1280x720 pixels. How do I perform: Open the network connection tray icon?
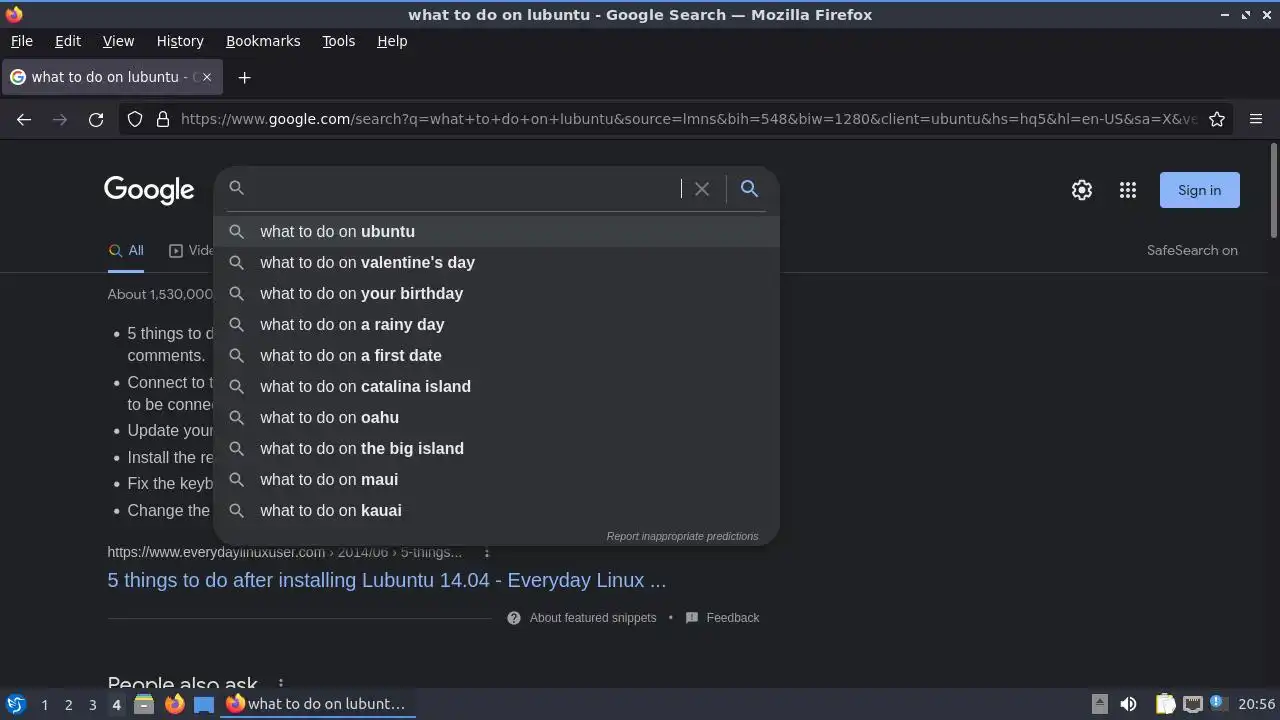[x=1192, y=704]
